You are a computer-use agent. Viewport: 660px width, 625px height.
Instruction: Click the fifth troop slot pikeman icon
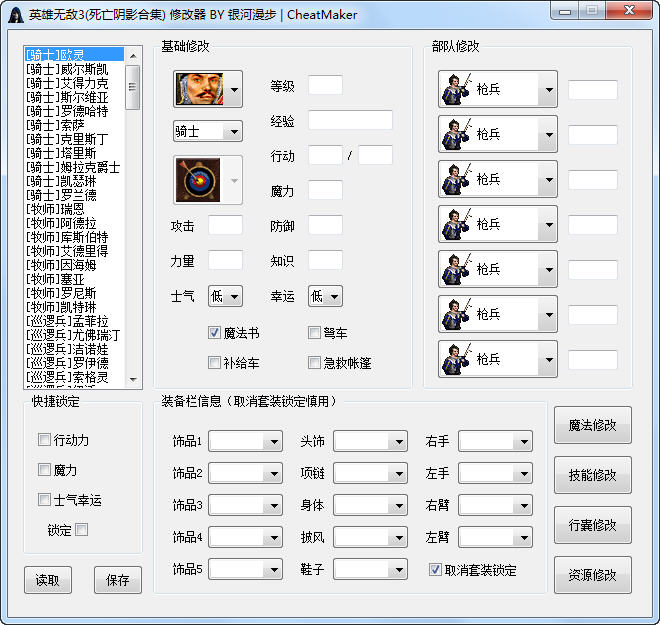456,269
